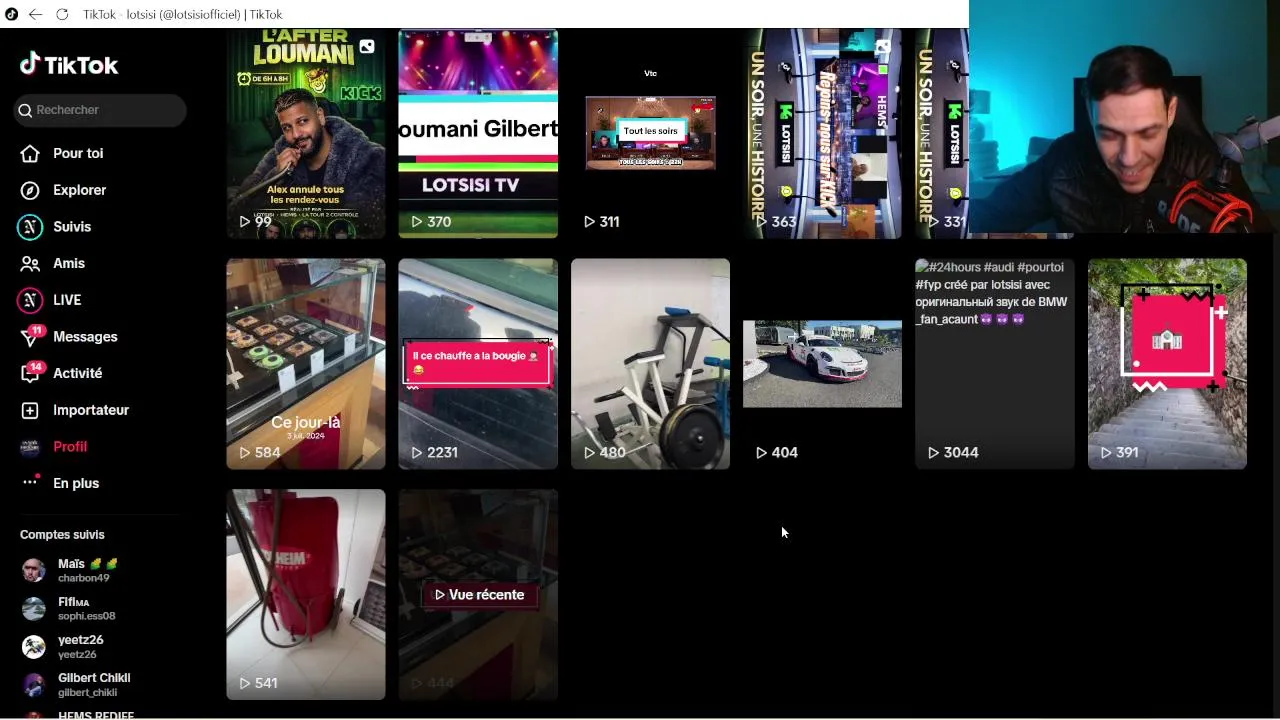Click the plus icon beside Importateur

[x=30, y=410]
